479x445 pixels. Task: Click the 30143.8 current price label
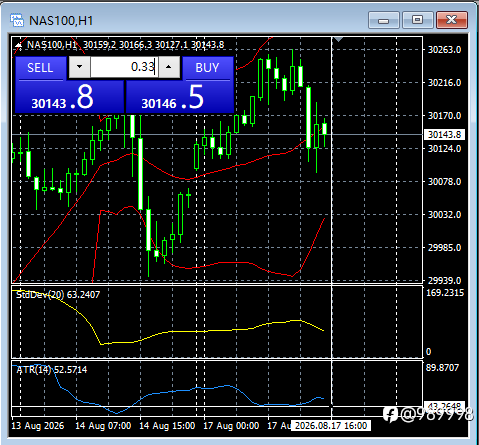coord(444,135)
